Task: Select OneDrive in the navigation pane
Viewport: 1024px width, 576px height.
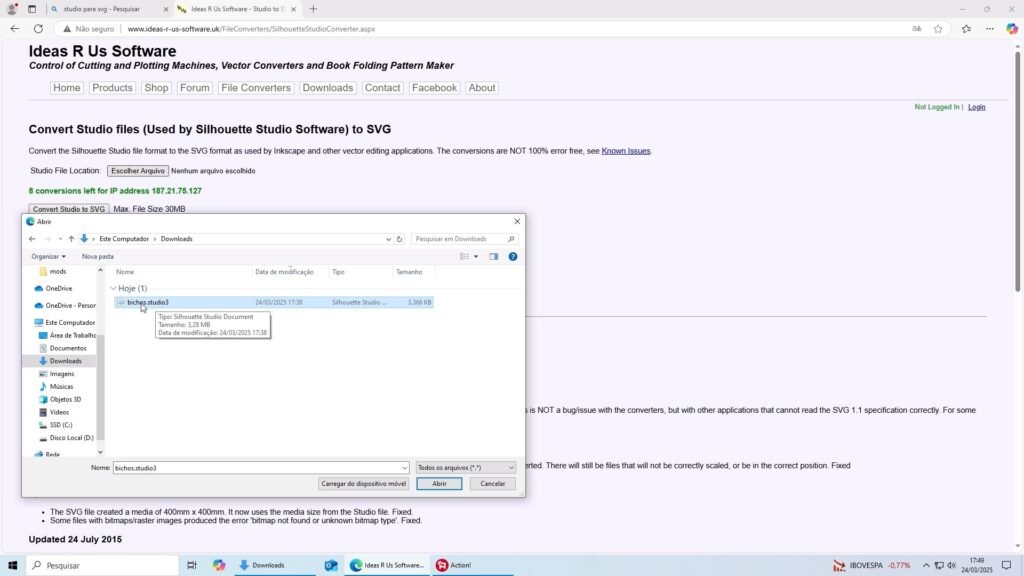Action: coord(58,289)
